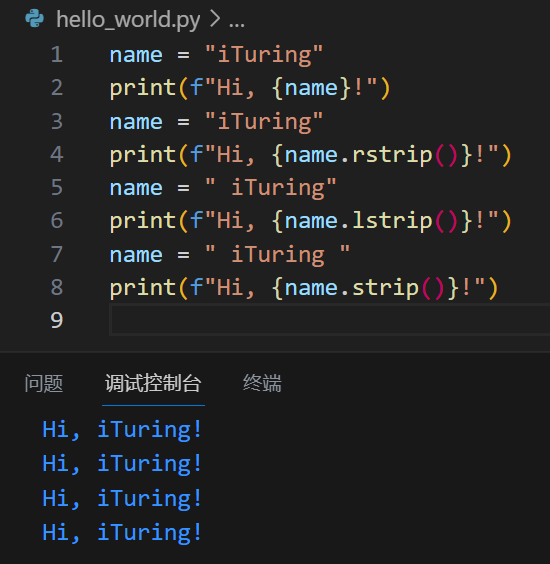Click rstrip method on line 4
This screenshot has height=564, width=550.
point(392,155)
